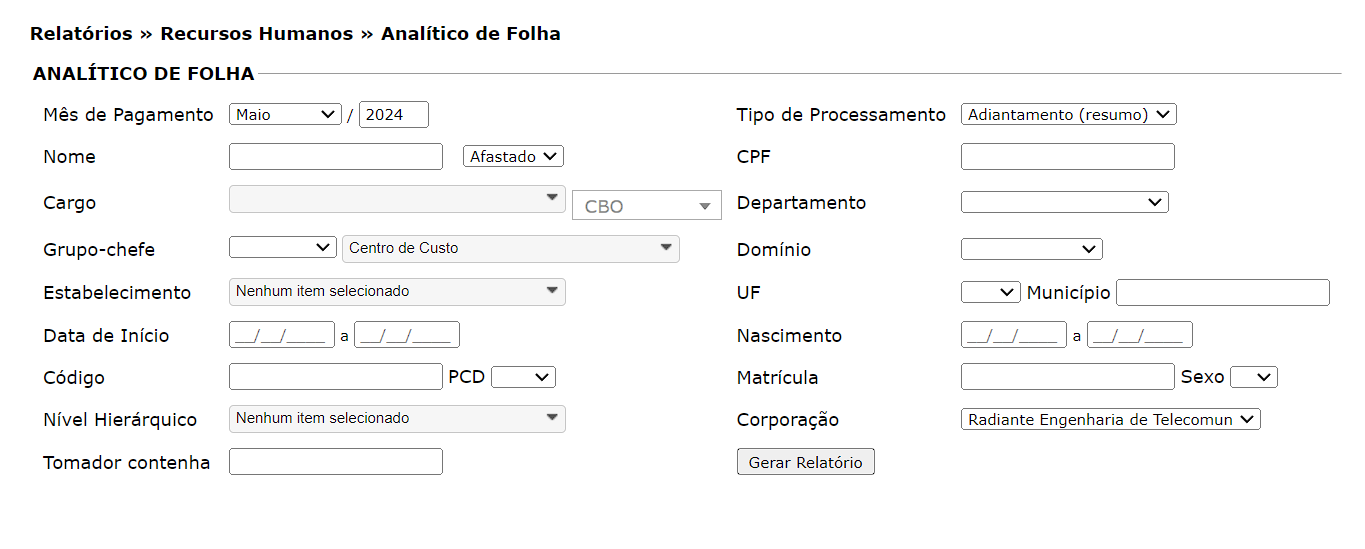
Task: Open the Tipo de Processamento dropdown
Action: click(1068, 115)
